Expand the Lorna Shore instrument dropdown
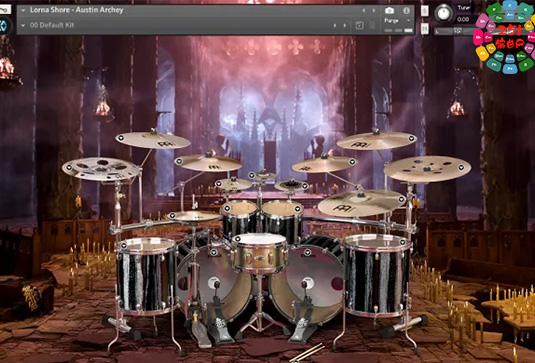Image resolution: width=535 pixels, height=363 pixels. click(x=23, y=10)
